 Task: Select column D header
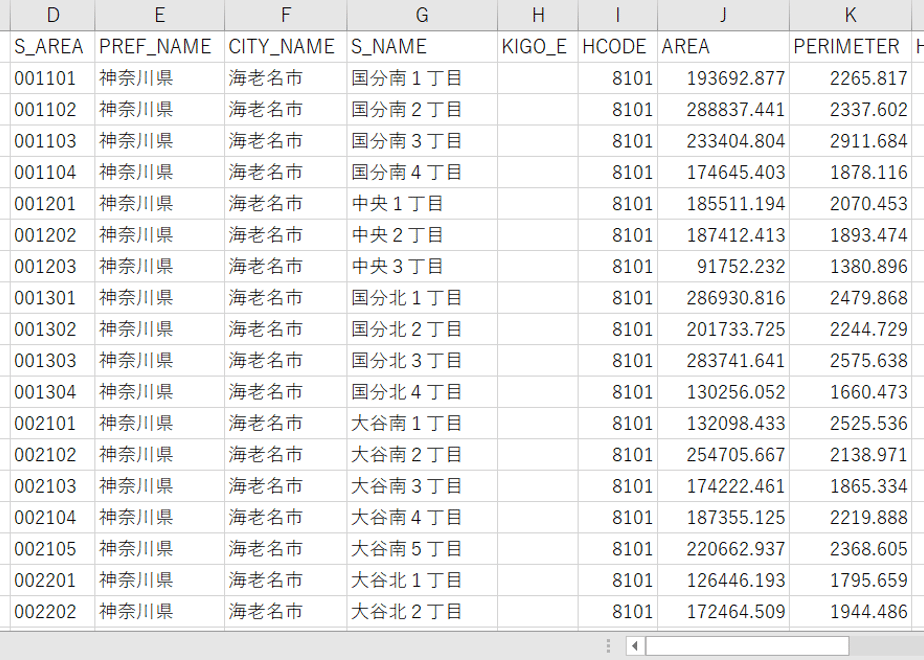(52, 15)
